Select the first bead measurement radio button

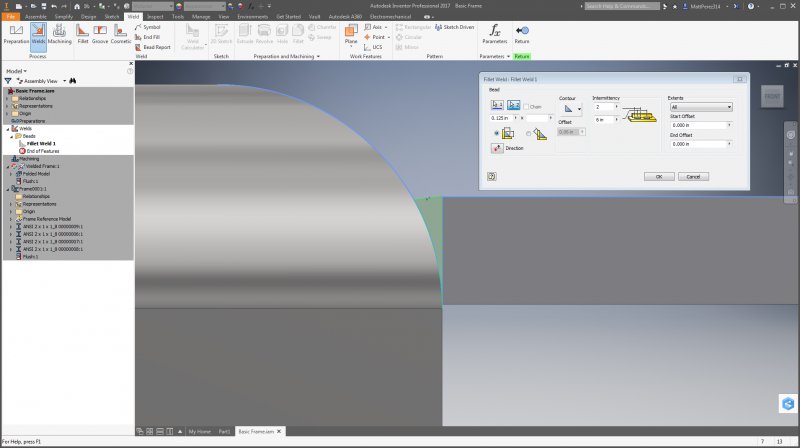pos(497,133)
